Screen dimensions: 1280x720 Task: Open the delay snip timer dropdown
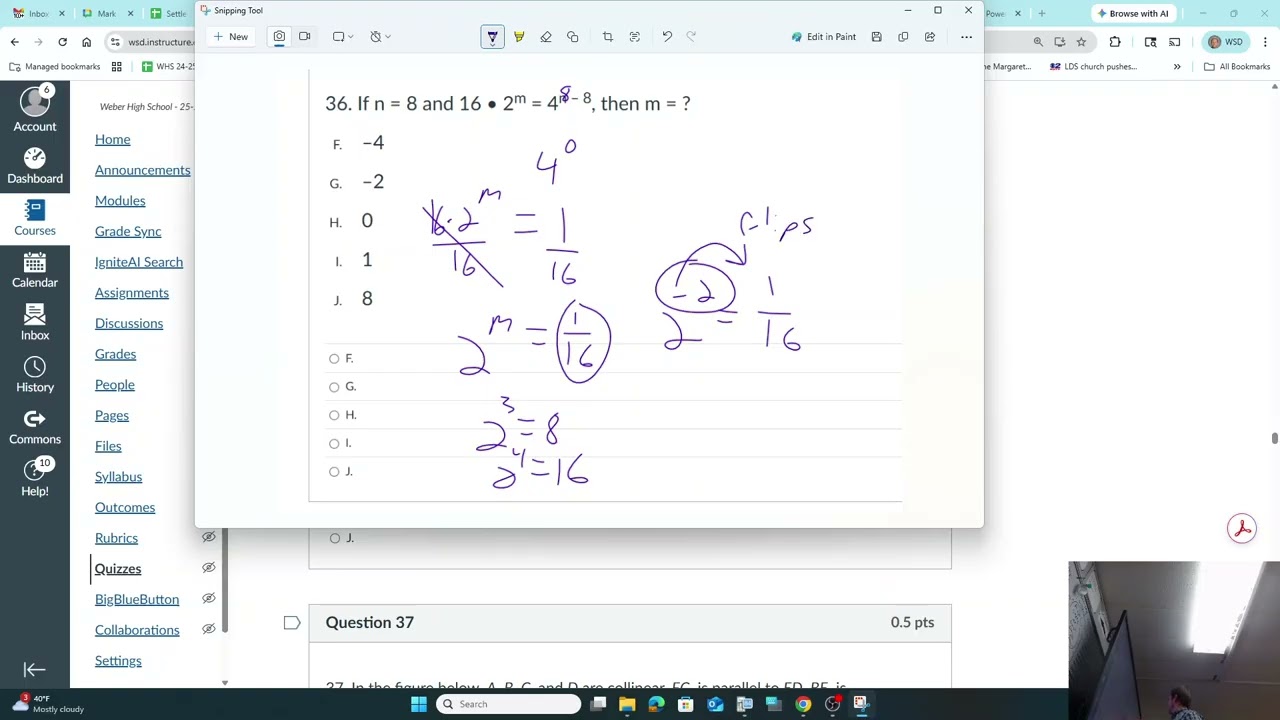[380, 37]
